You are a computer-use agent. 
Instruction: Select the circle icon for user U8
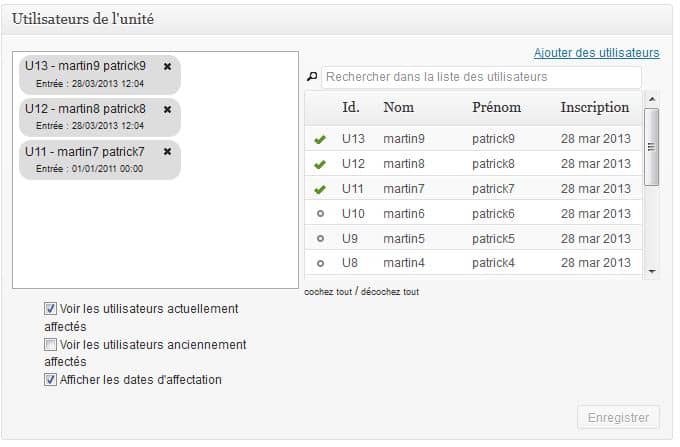(x=320, y=263)
